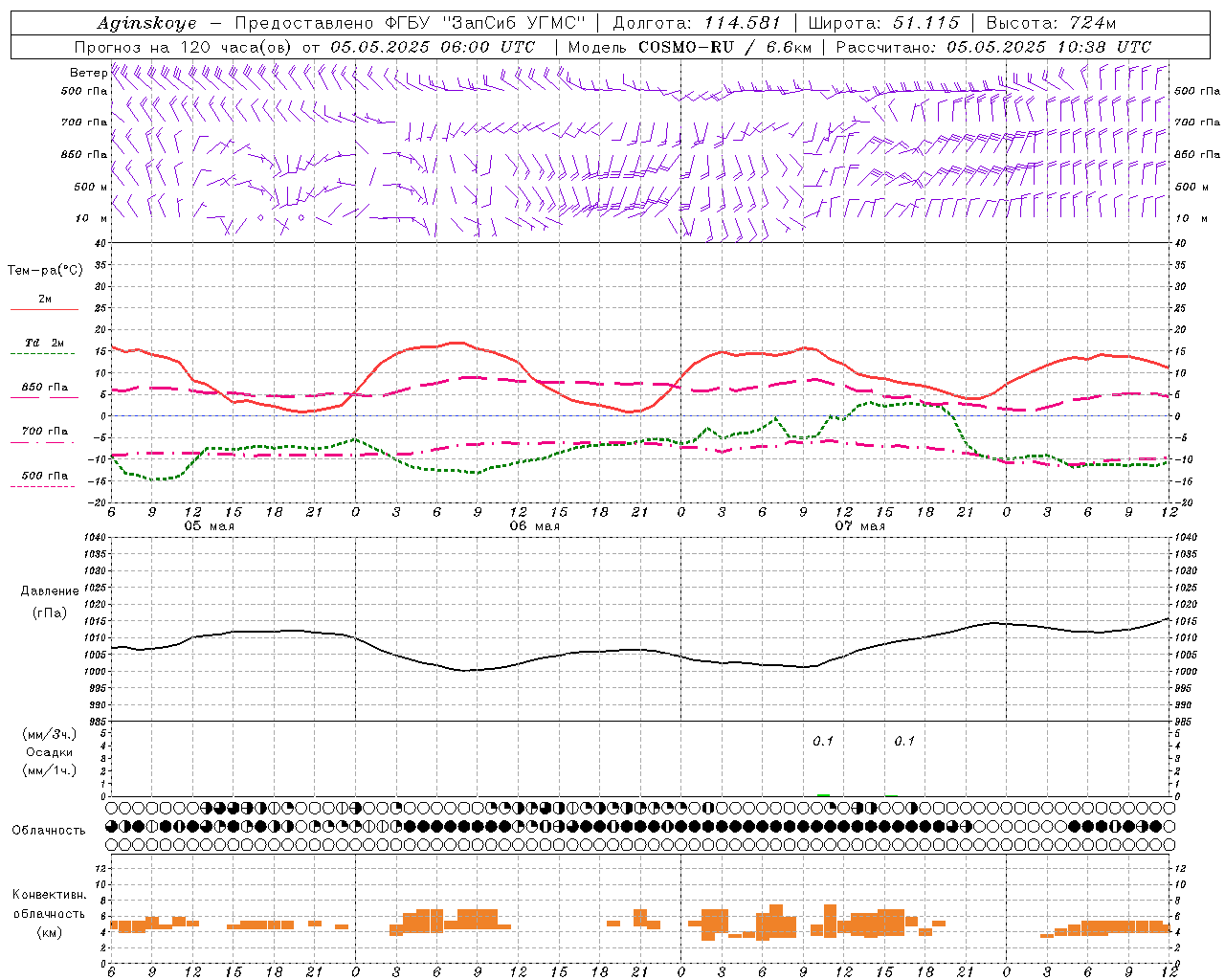Click the (км) unit under convective cloudiness
1225x980 pixels.
[50, 932]
